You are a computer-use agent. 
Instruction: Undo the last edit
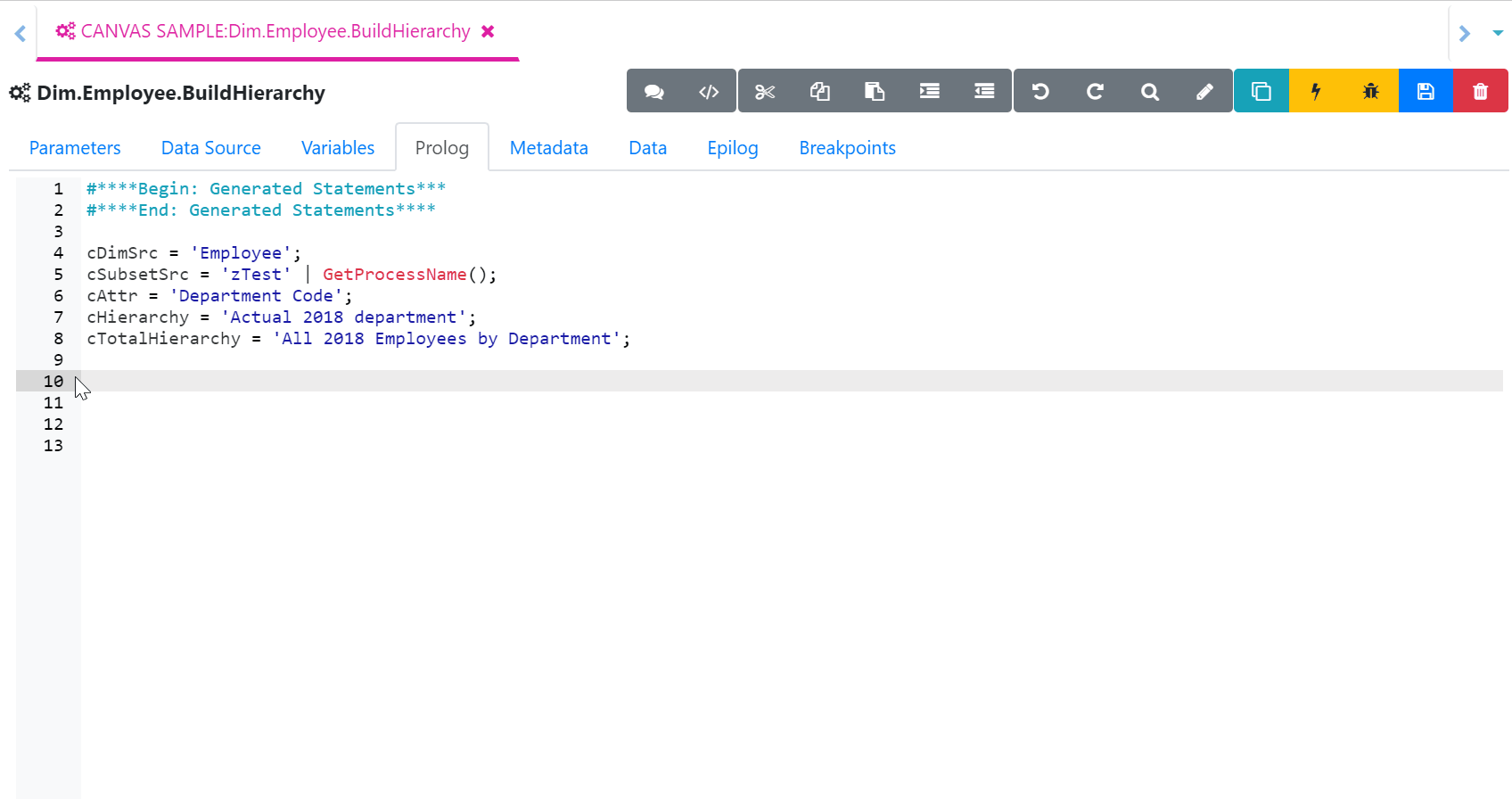(1040, 91)
